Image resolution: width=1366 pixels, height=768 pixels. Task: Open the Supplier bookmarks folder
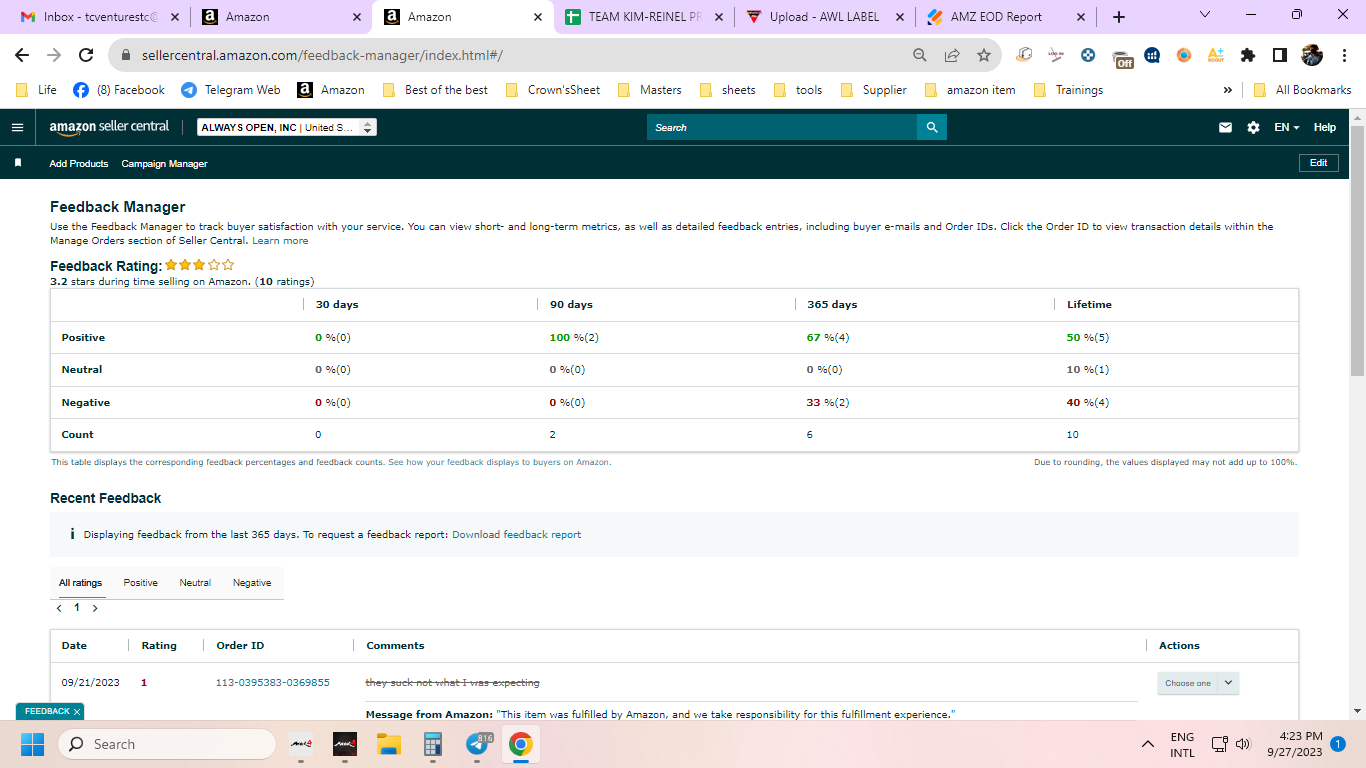pos(874,90)
